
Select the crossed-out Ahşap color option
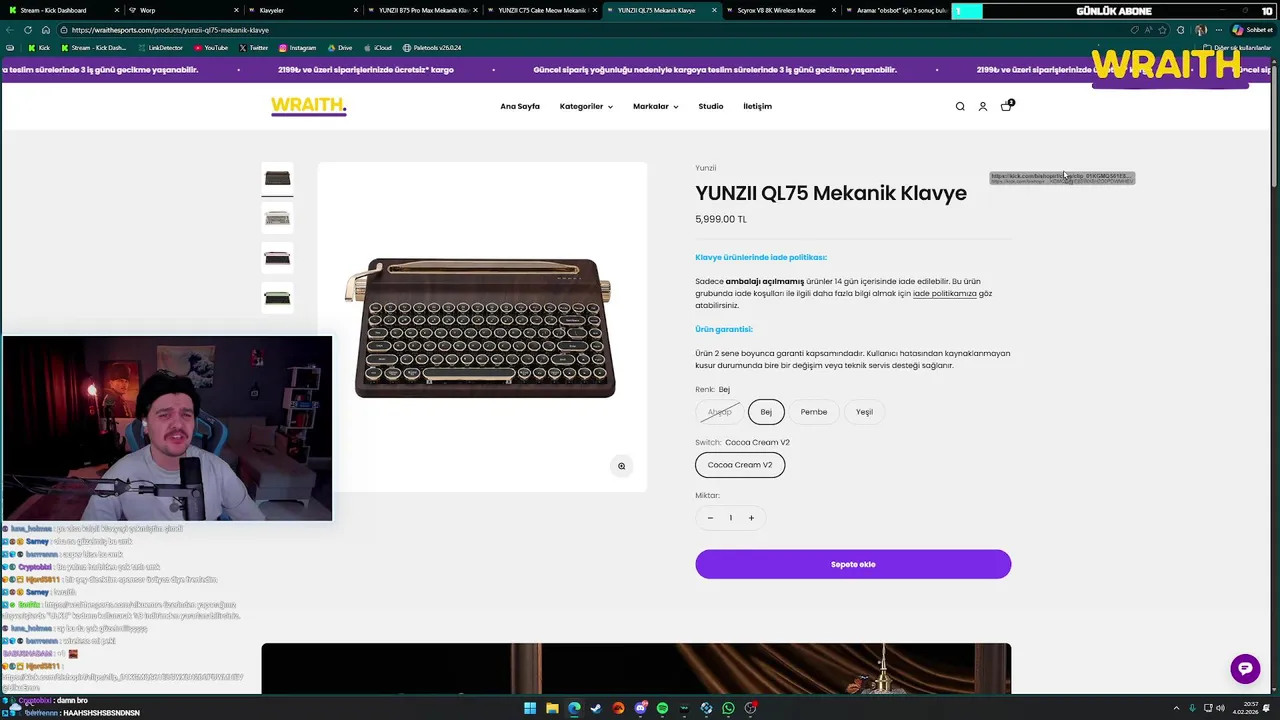click(x=720, y=412)
